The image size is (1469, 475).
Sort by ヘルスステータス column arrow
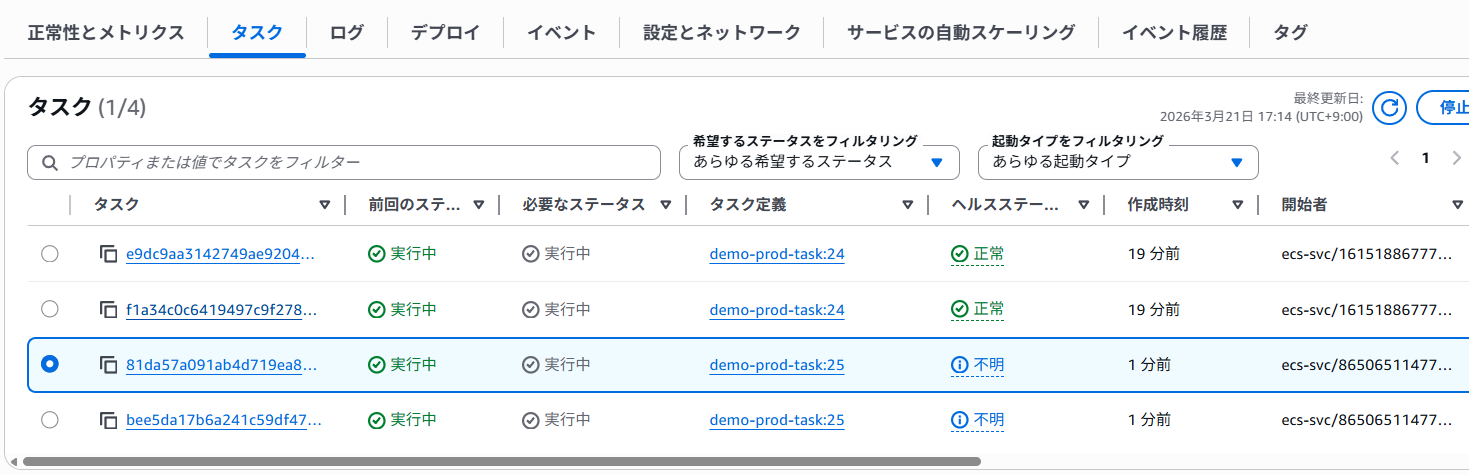(1083, 205)
